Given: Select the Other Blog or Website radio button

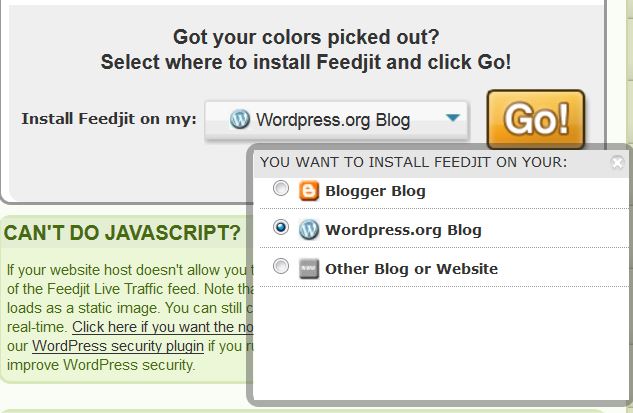Looking at the screenshot, I should (281, 266).
